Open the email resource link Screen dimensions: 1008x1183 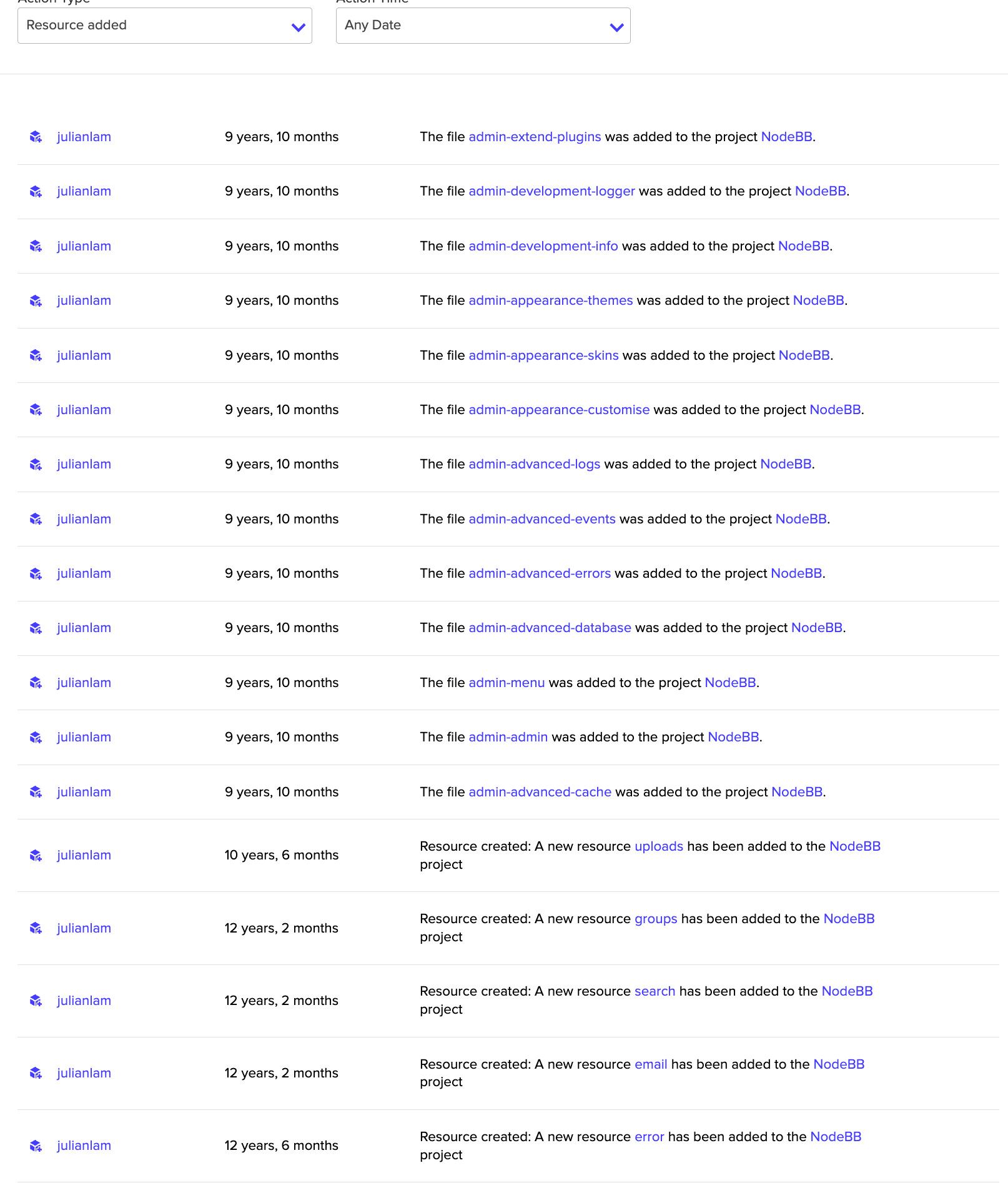point(651,1064)
